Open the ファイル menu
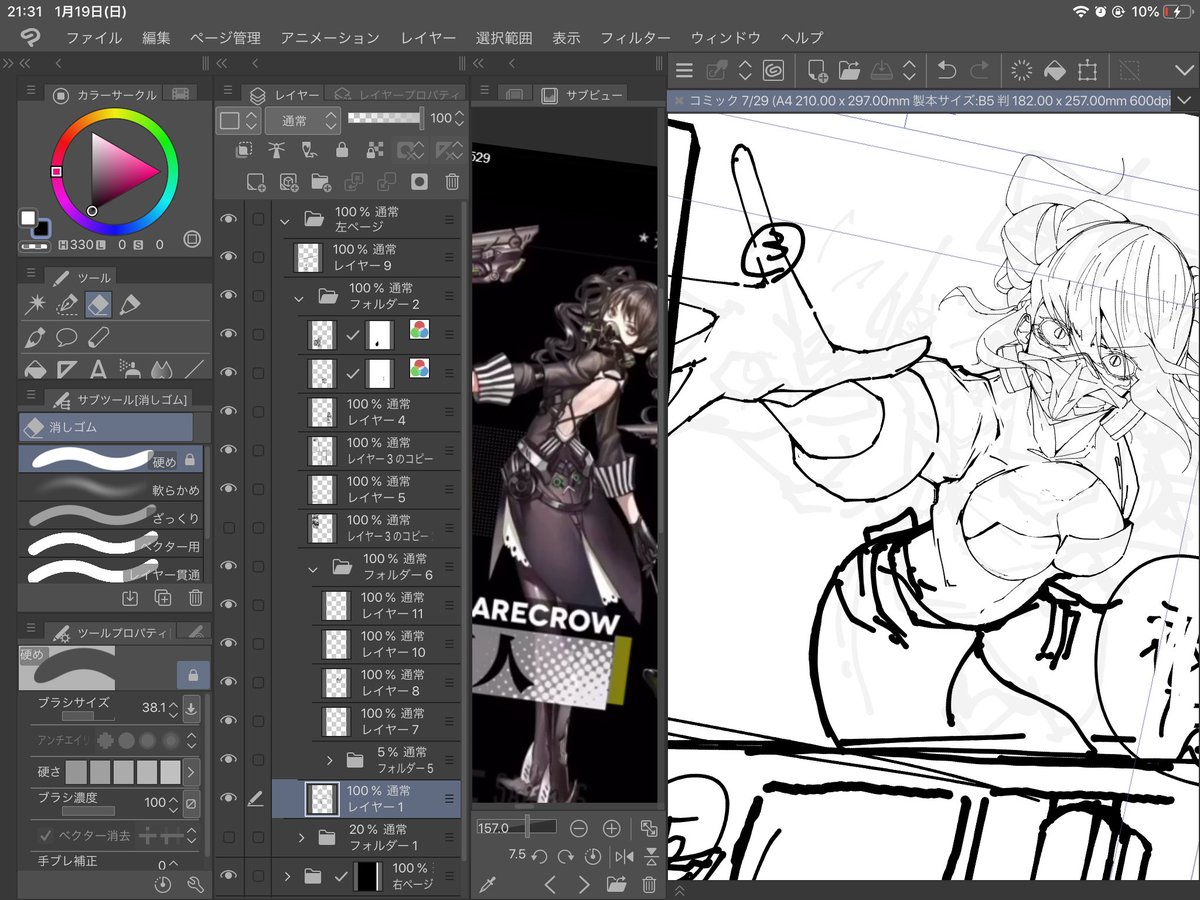This screenshot has height=900, width=1200. 94,37
